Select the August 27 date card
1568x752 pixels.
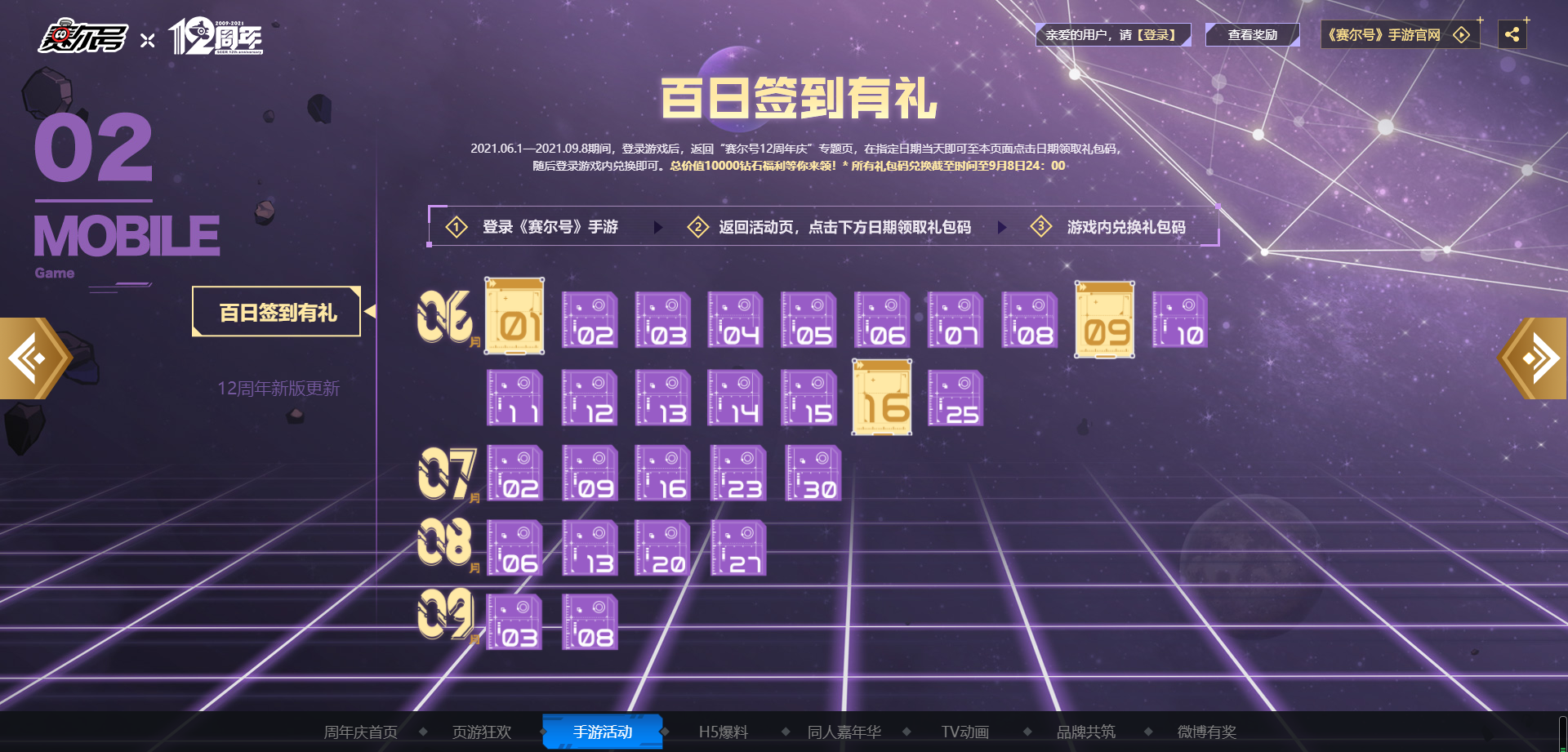pyautogui.click(x=738, y=548)
